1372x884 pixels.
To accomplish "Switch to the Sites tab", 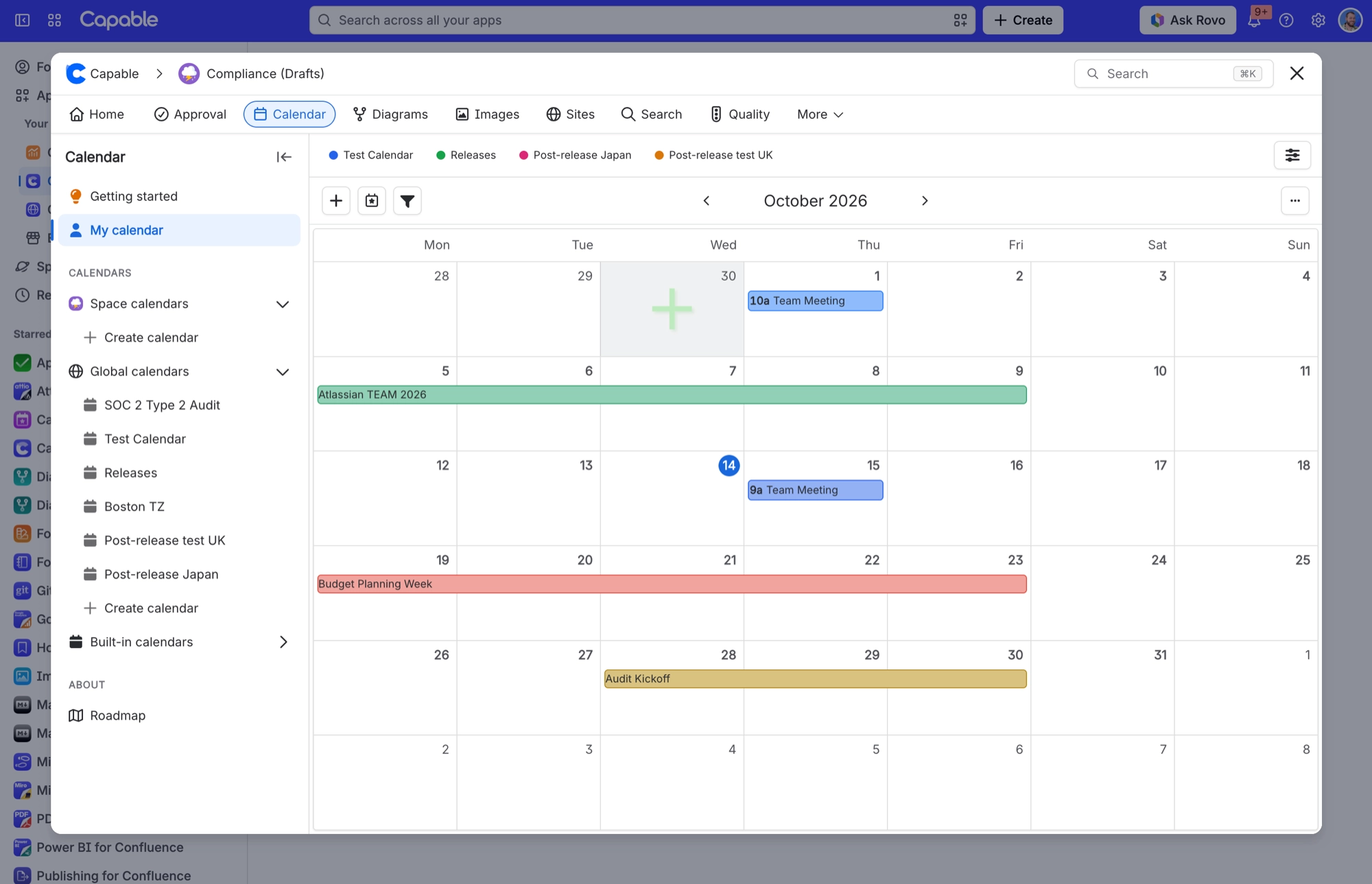I will (x=570, y=115).
